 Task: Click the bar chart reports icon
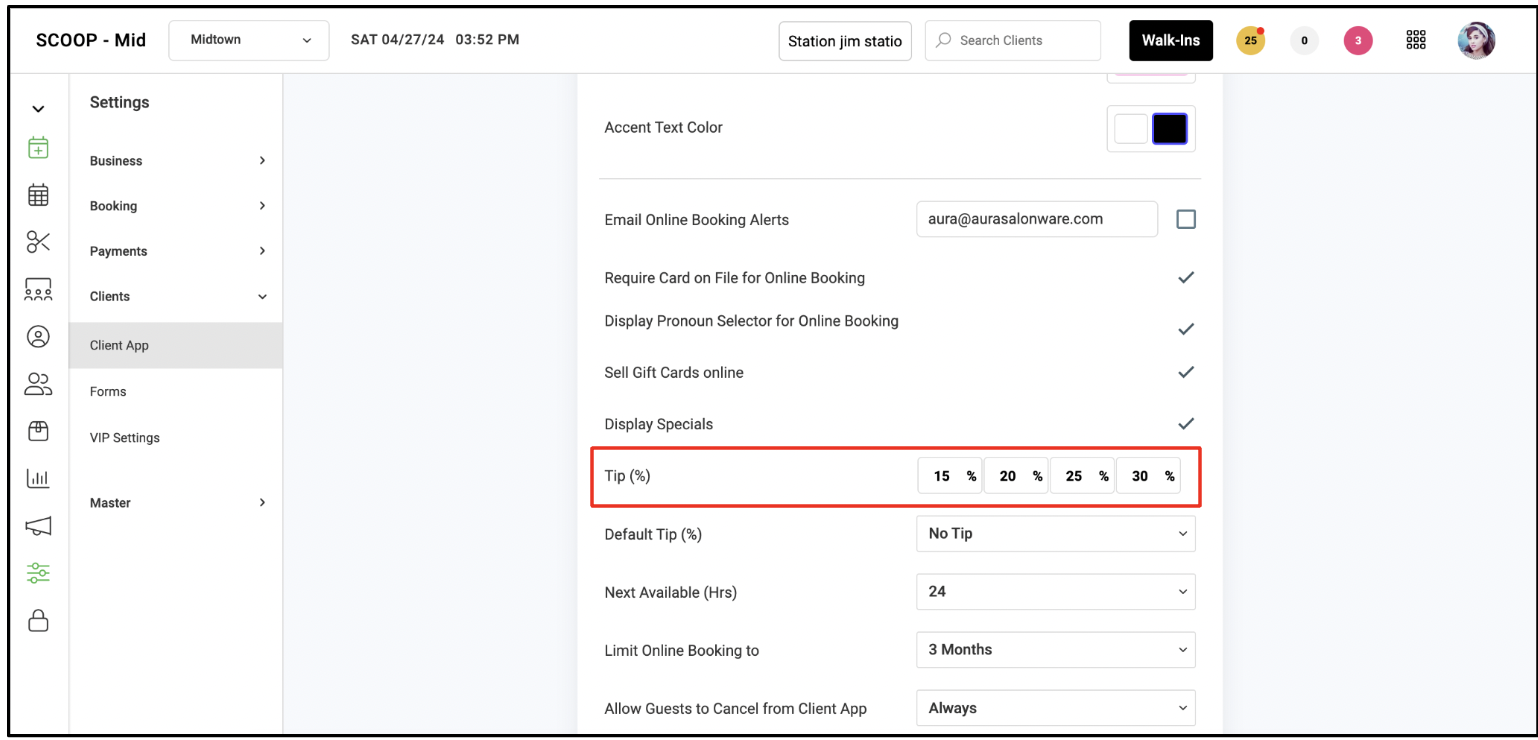coord(38,478)
